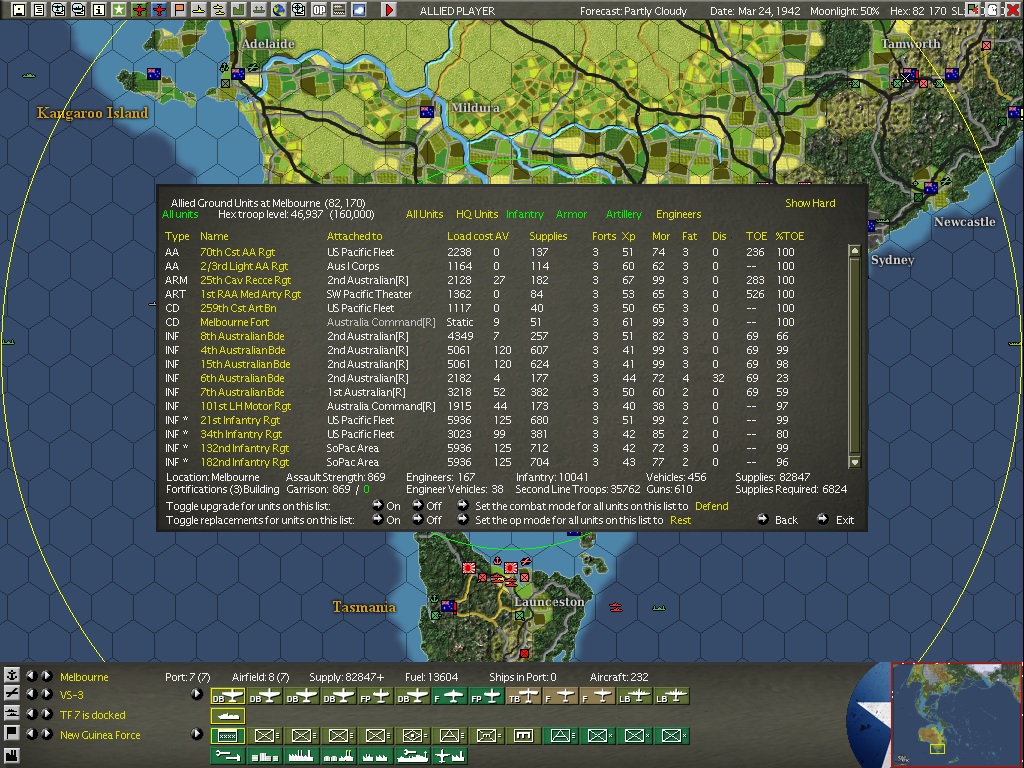Image resolution: width=1024 pixels, height=768 pixels.
Task: Open 101st LH Motor Rgt unit
Action: tap(246, 406)
